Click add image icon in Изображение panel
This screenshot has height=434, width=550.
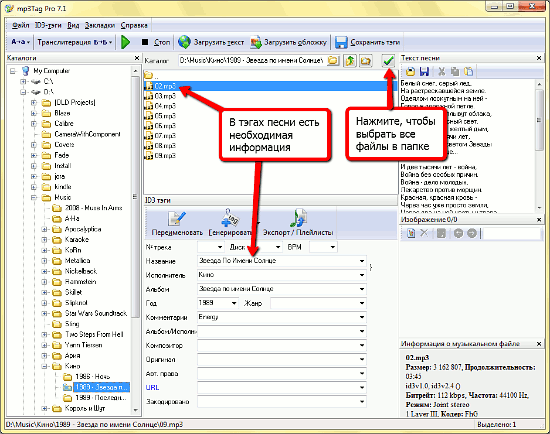coord(411,233)
